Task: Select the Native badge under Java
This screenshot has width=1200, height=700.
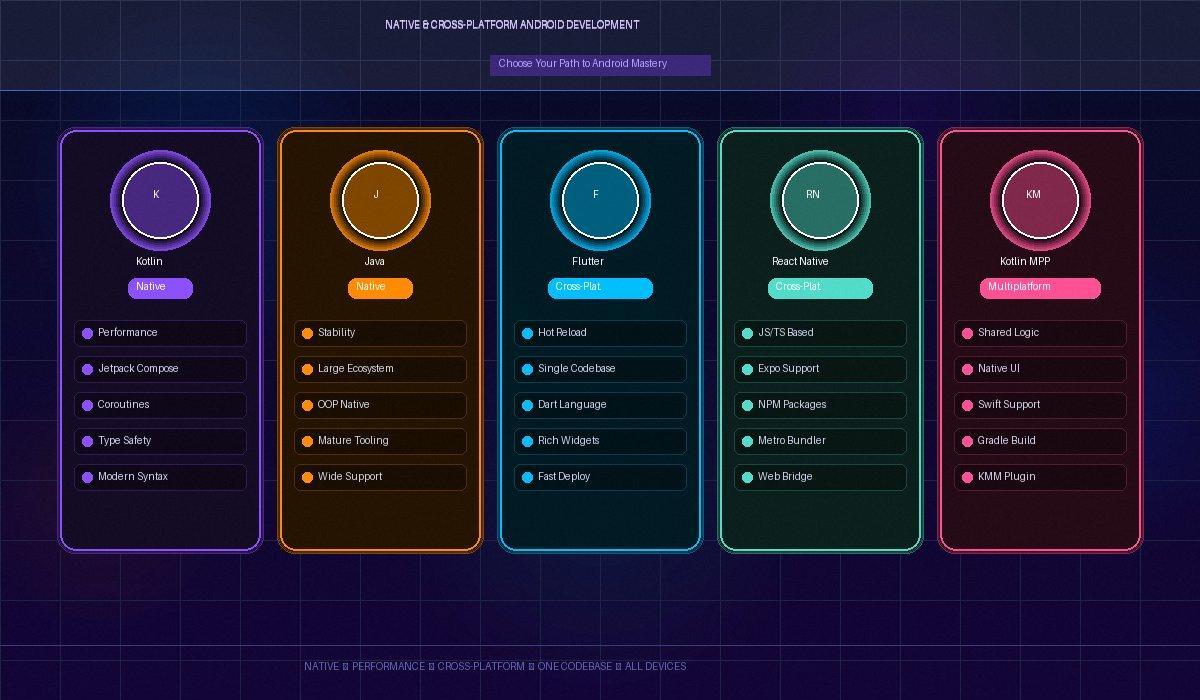Action: click(x=380, y=288)
